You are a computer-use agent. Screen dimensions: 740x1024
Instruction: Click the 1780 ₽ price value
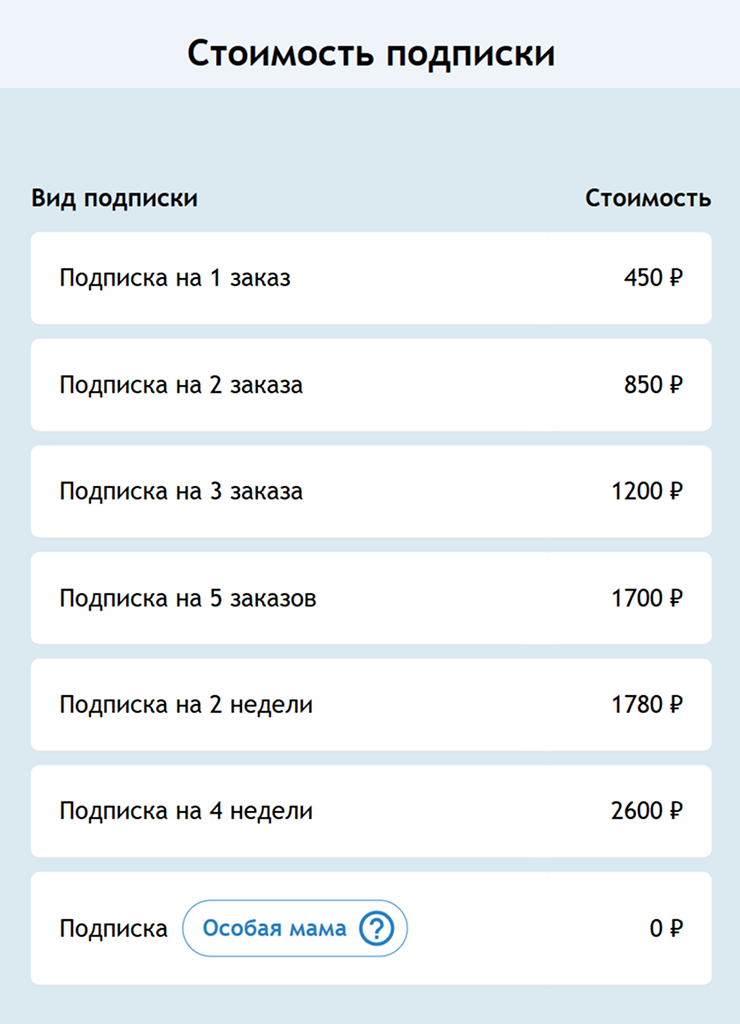pos(646,705)
